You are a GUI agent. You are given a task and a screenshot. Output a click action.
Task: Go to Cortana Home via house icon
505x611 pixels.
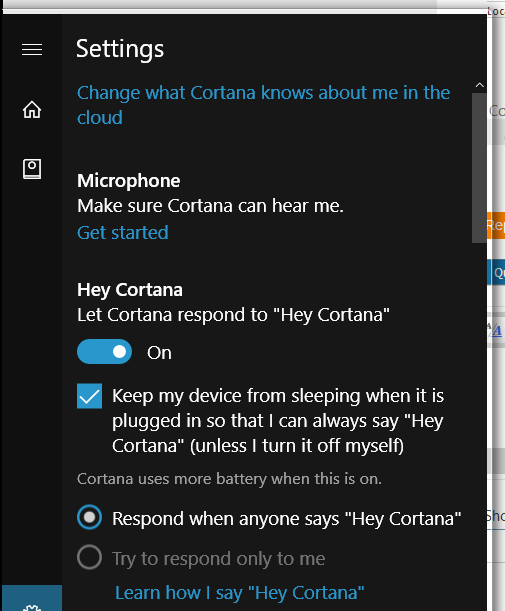tap(32, 109)
